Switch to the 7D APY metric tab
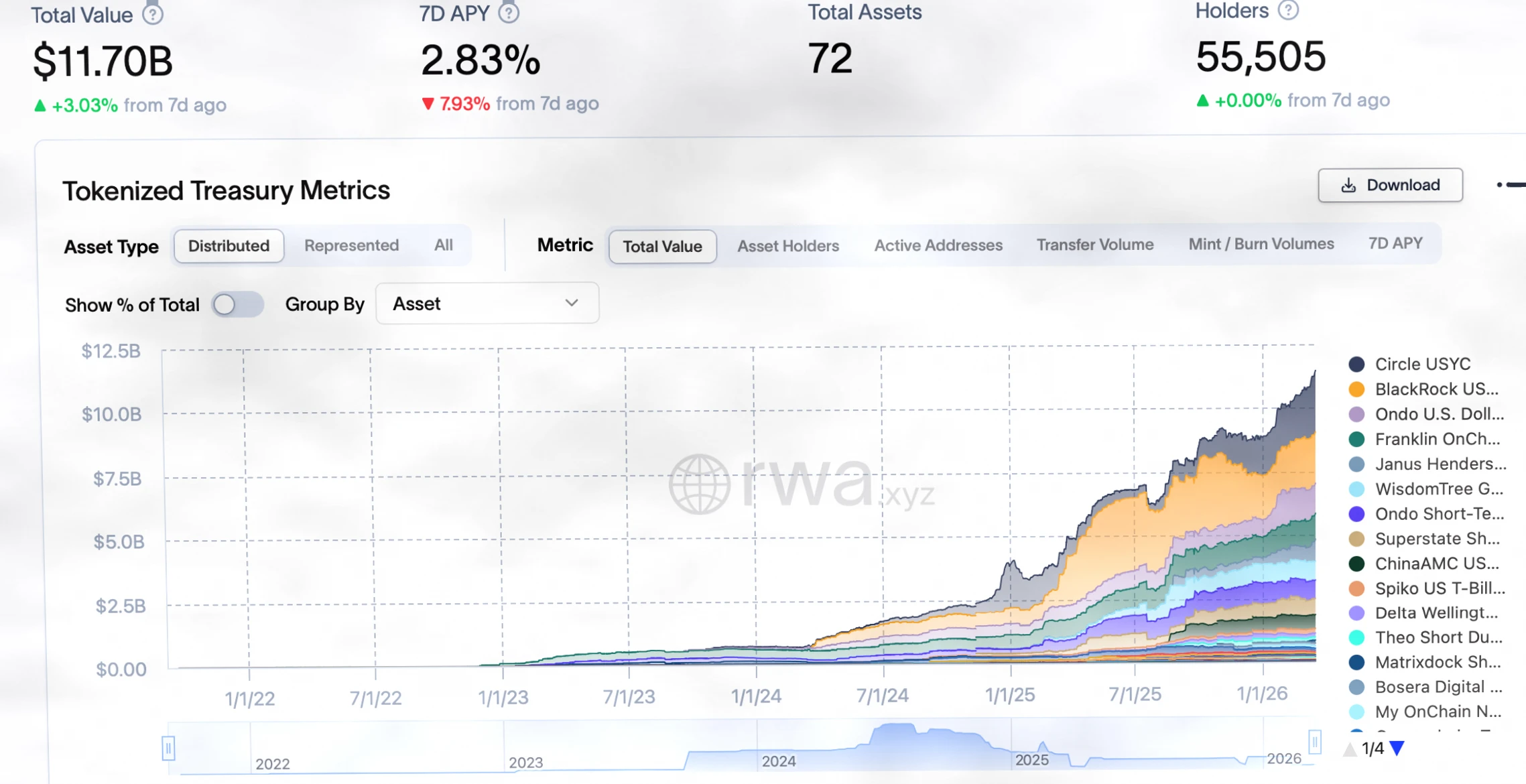 pyautogui.click(x=1395, y=243)
